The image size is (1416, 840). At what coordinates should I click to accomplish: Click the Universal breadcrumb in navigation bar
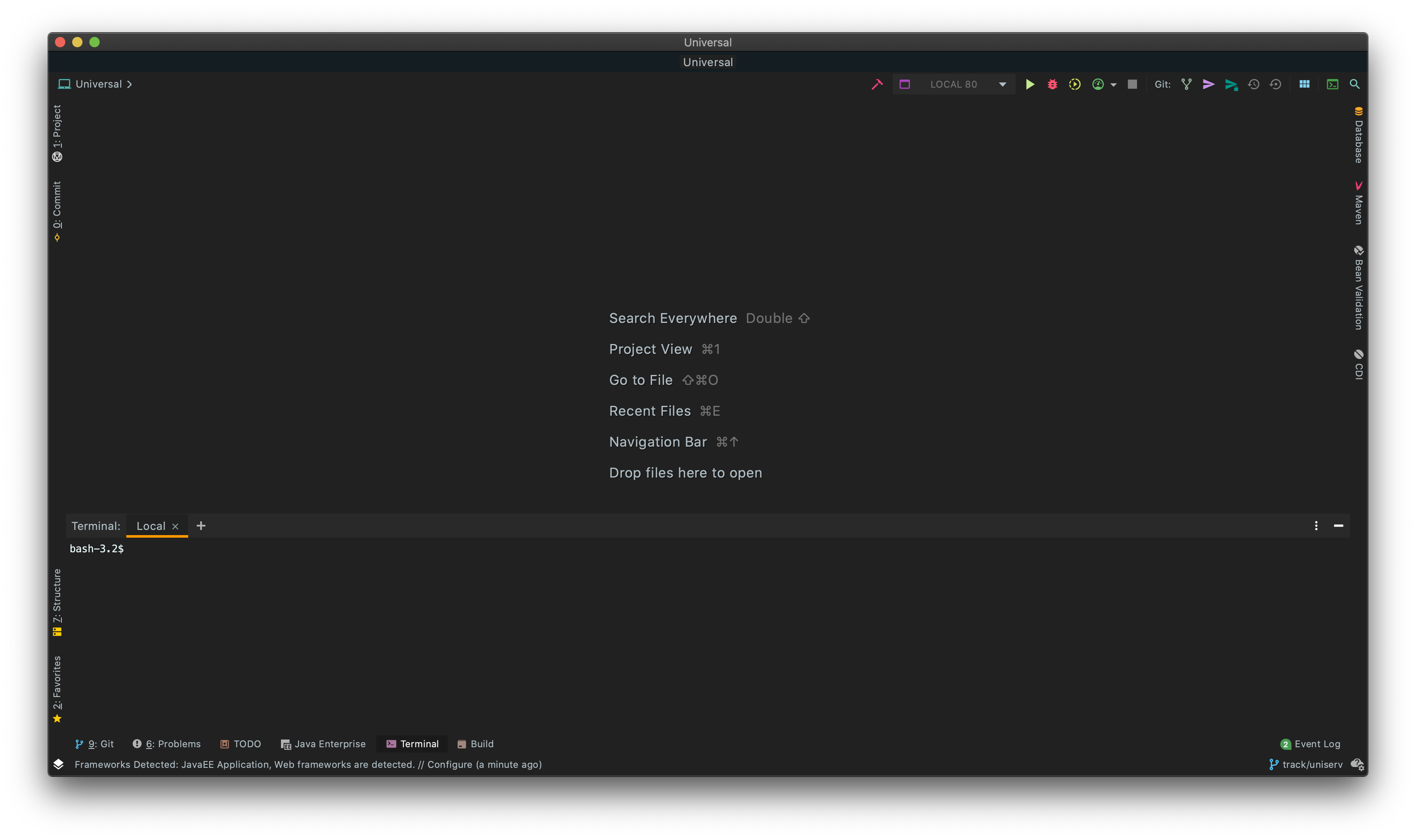tap(98, 84)
